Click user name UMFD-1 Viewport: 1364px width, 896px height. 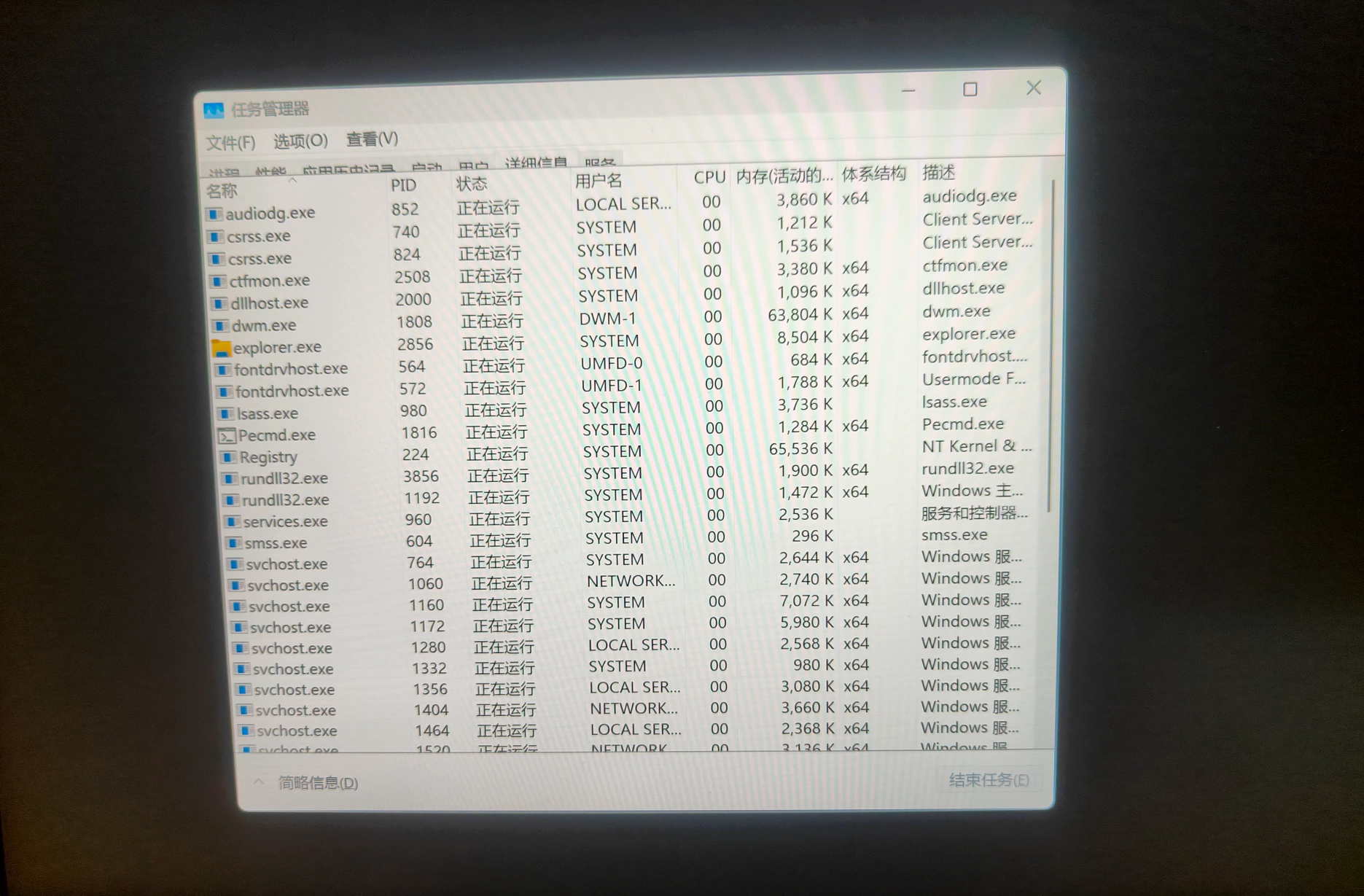tap(612, 386)
